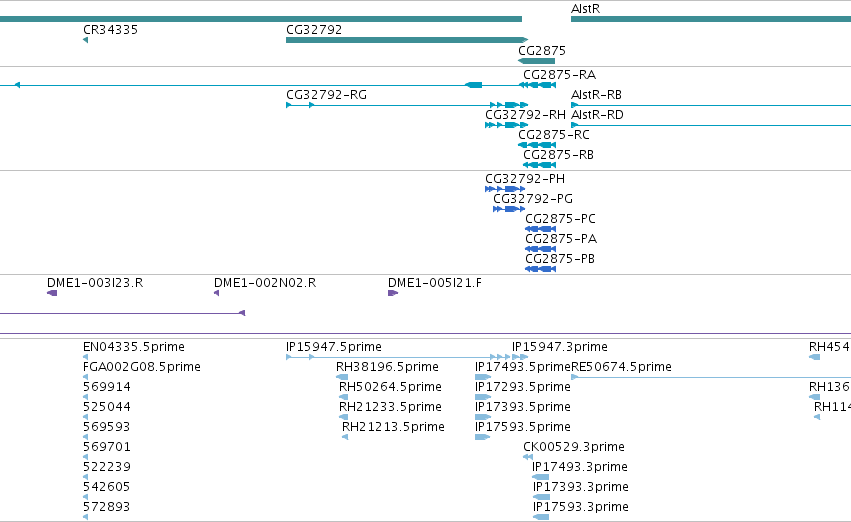Click the 569914 EST entry
Image resolution: width=851 pixels, height=522 pixels.
(107, 387)
